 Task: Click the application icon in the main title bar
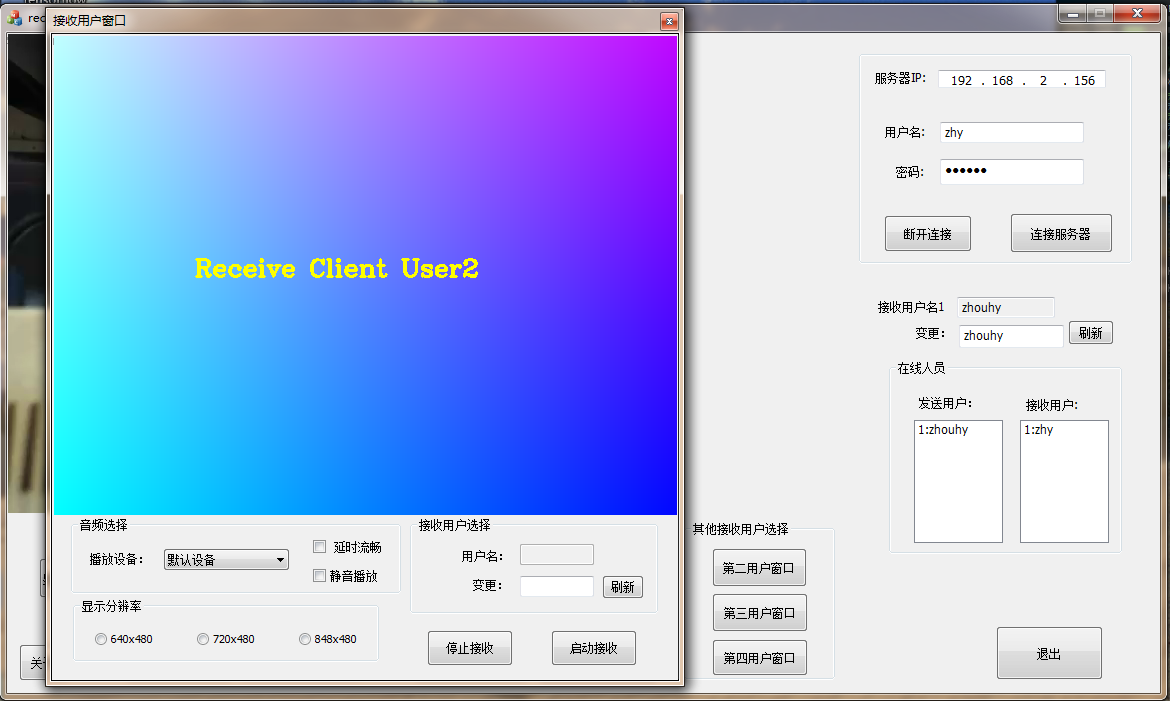[x=15, y=17]
